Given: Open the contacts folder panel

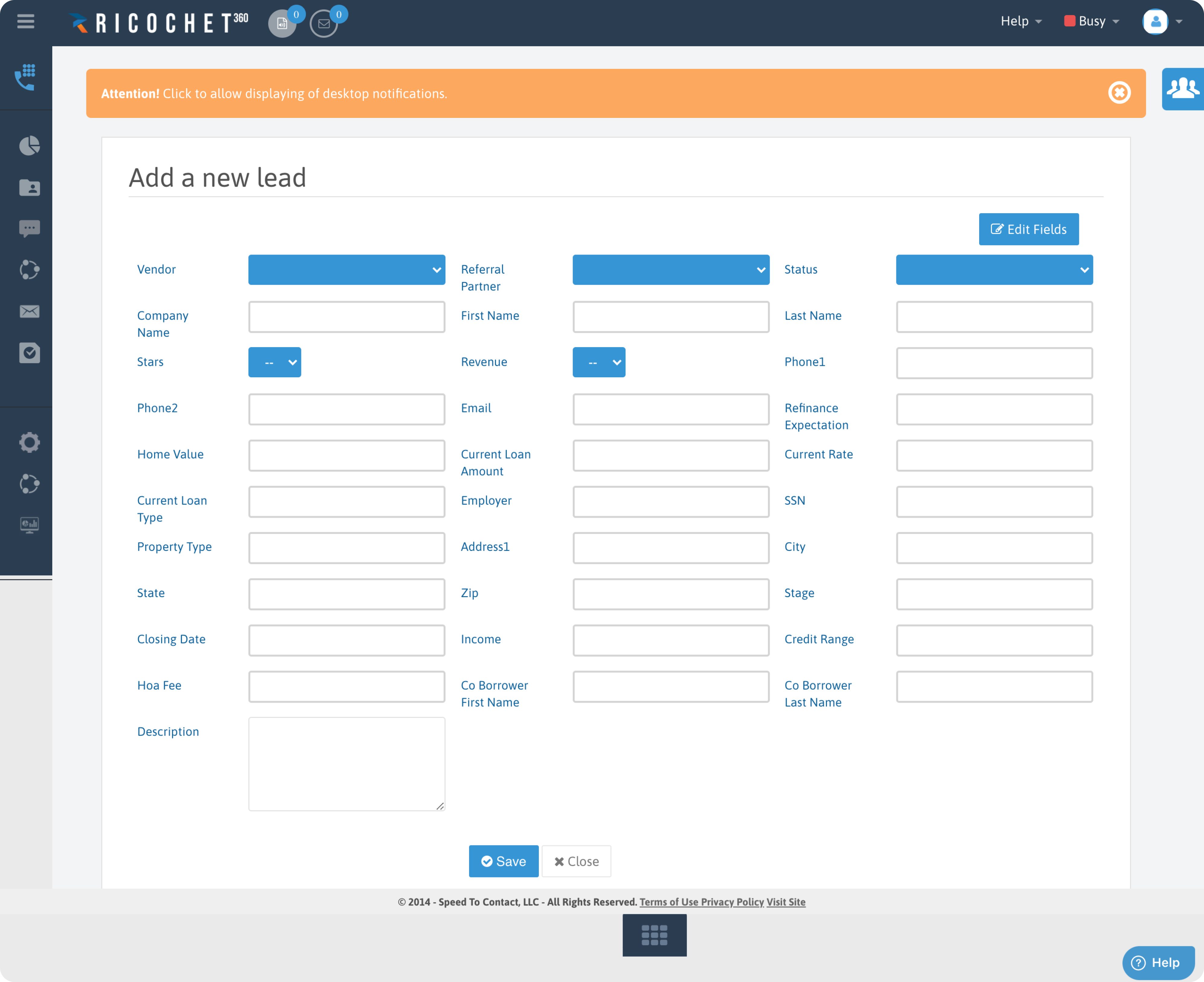Looking at the screenshot, I should 29,188.
